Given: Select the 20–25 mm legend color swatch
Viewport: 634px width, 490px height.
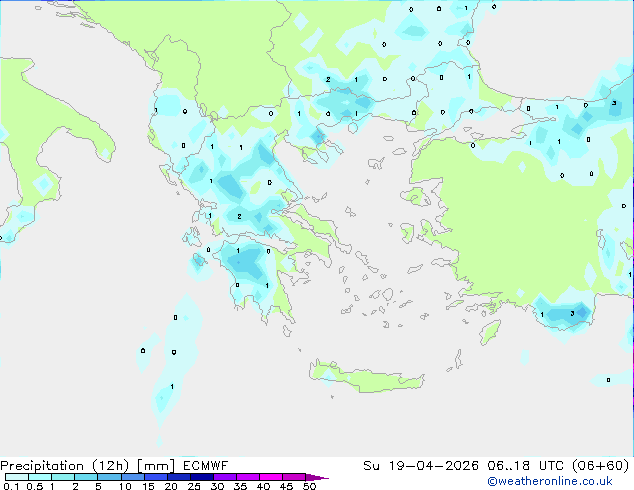Looking at the screenshot, I should point(178,477).
